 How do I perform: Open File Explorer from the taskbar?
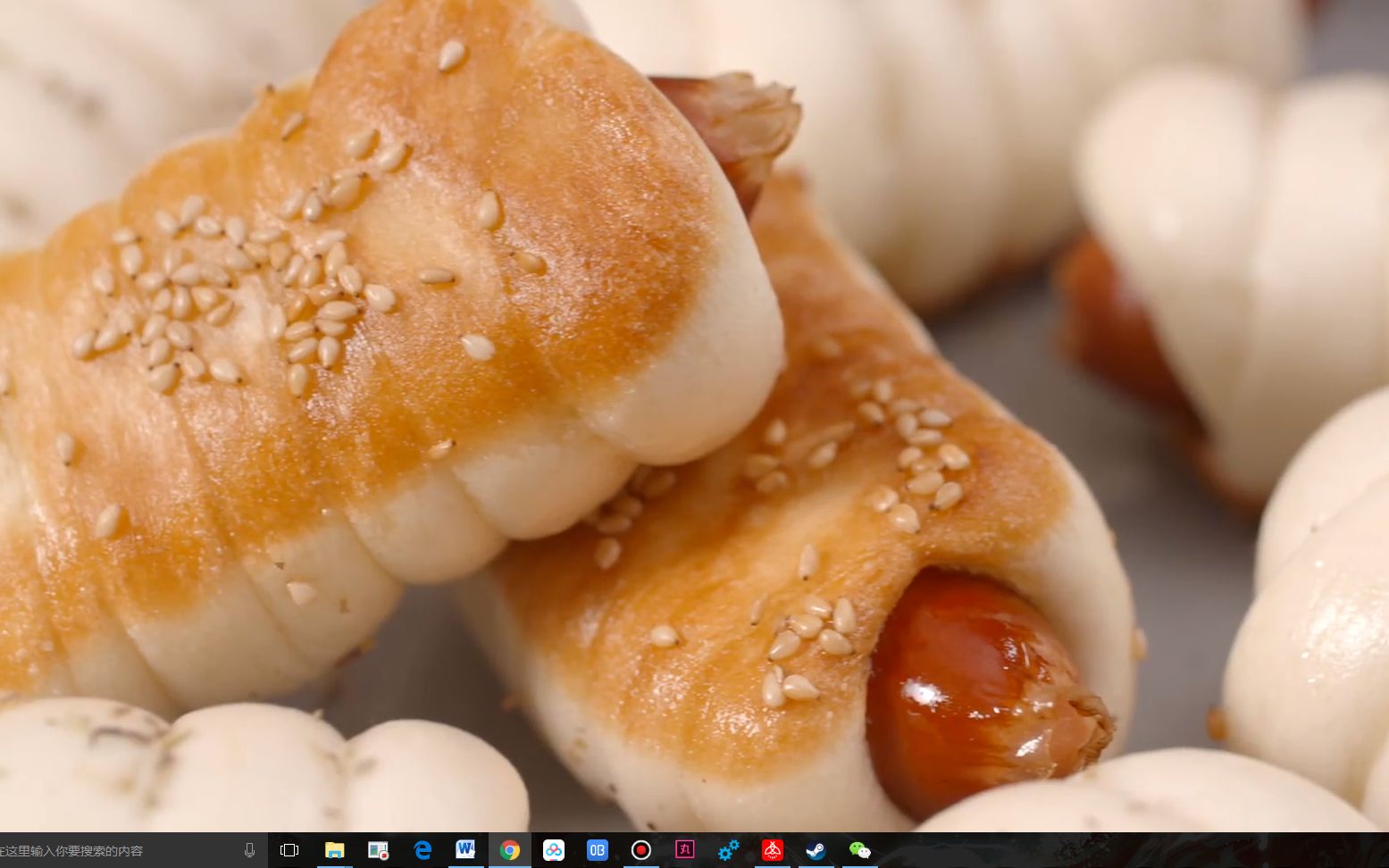pyautogui.click(x=334, y=850)
